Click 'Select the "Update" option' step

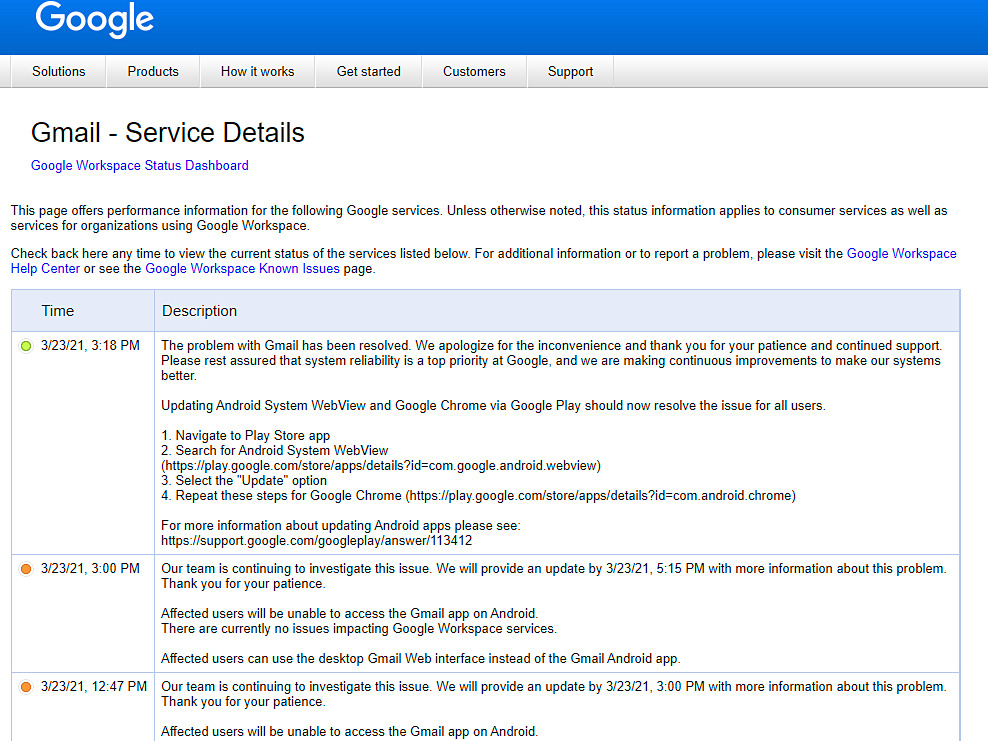244,480
